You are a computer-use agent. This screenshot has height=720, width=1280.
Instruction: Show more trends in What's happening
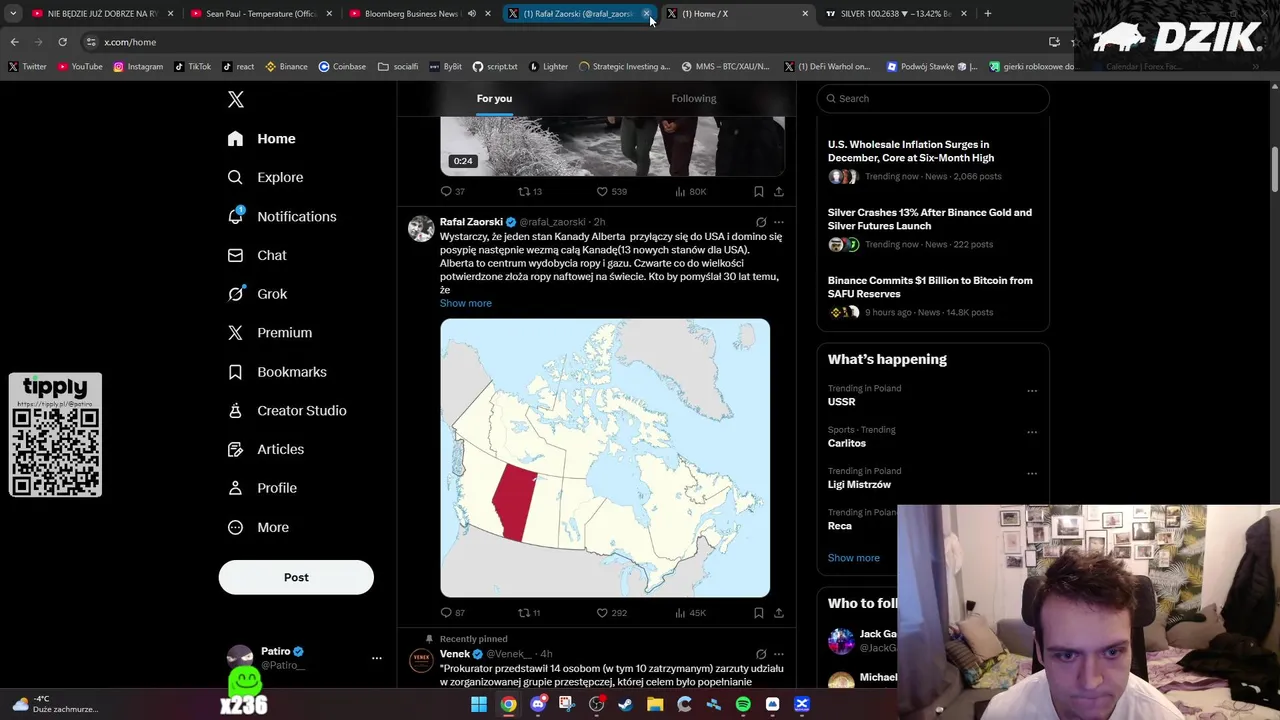[x=854, y=558]
